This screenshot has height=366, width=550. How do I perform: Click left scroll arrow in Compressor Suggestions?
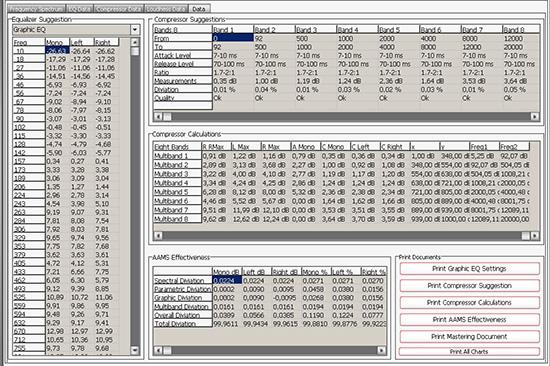[158, 116]
